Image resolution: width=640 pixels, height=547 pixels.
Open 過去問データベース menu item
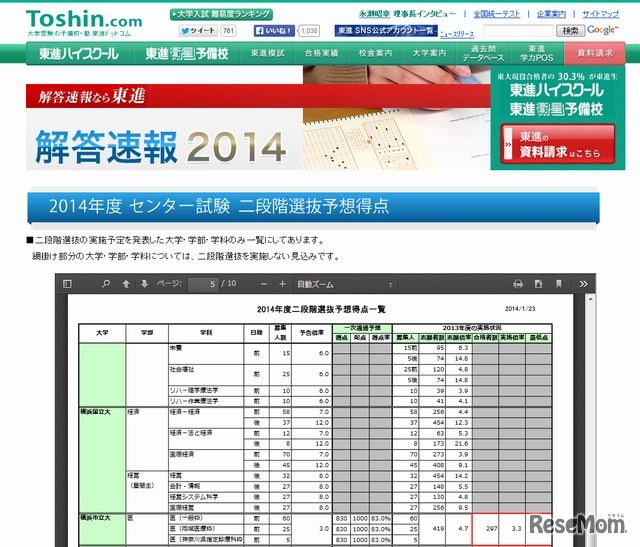click(483, 53)
